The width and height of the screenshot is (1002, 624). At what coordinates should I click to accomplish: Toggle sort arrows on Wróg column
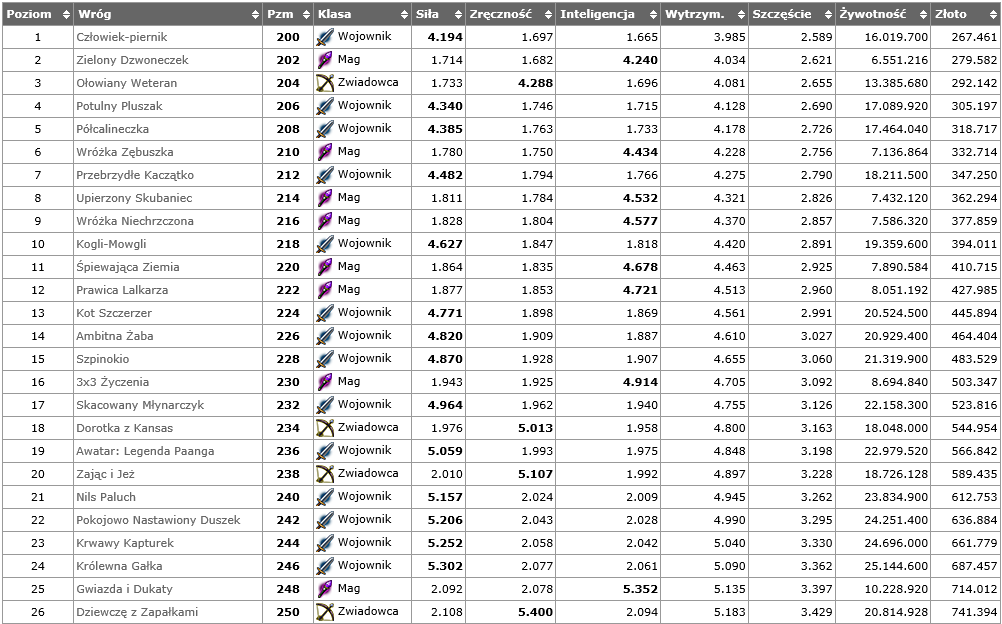pos(256,14)
